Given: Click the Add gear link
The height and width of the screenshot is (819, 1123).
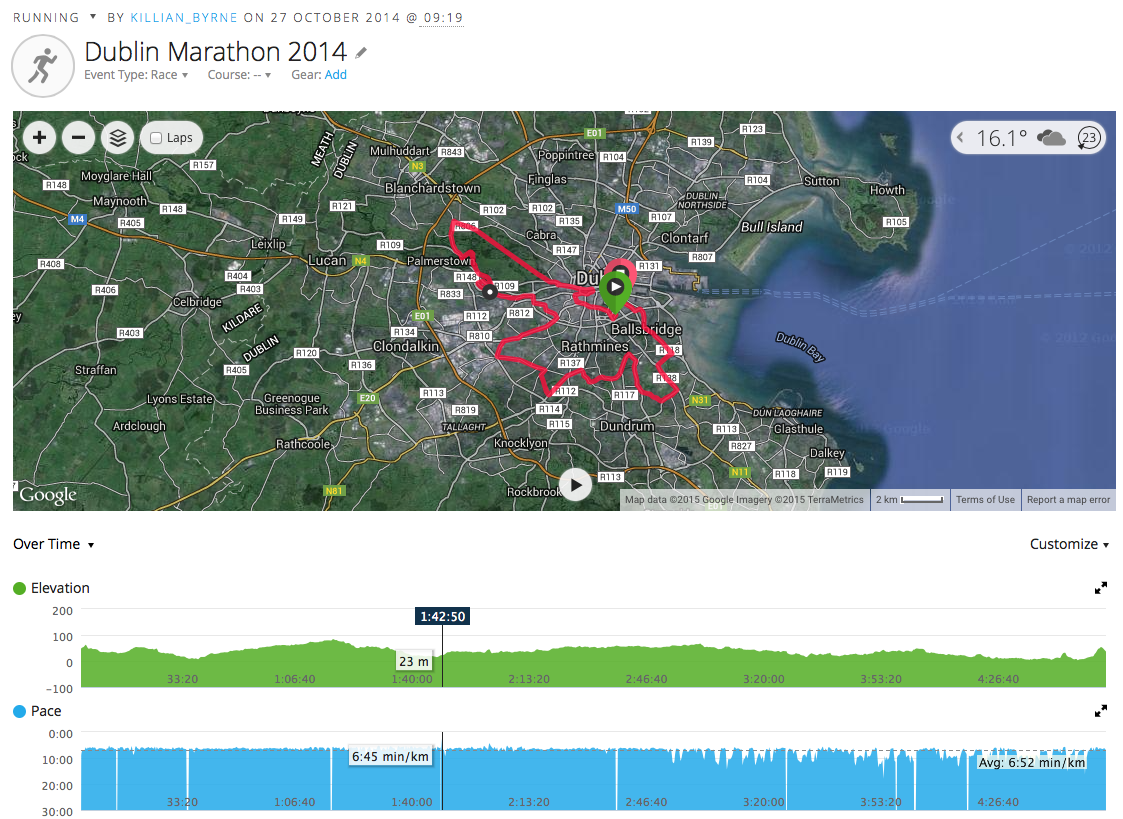Looking at the screenshot, I should click(336, 75).
